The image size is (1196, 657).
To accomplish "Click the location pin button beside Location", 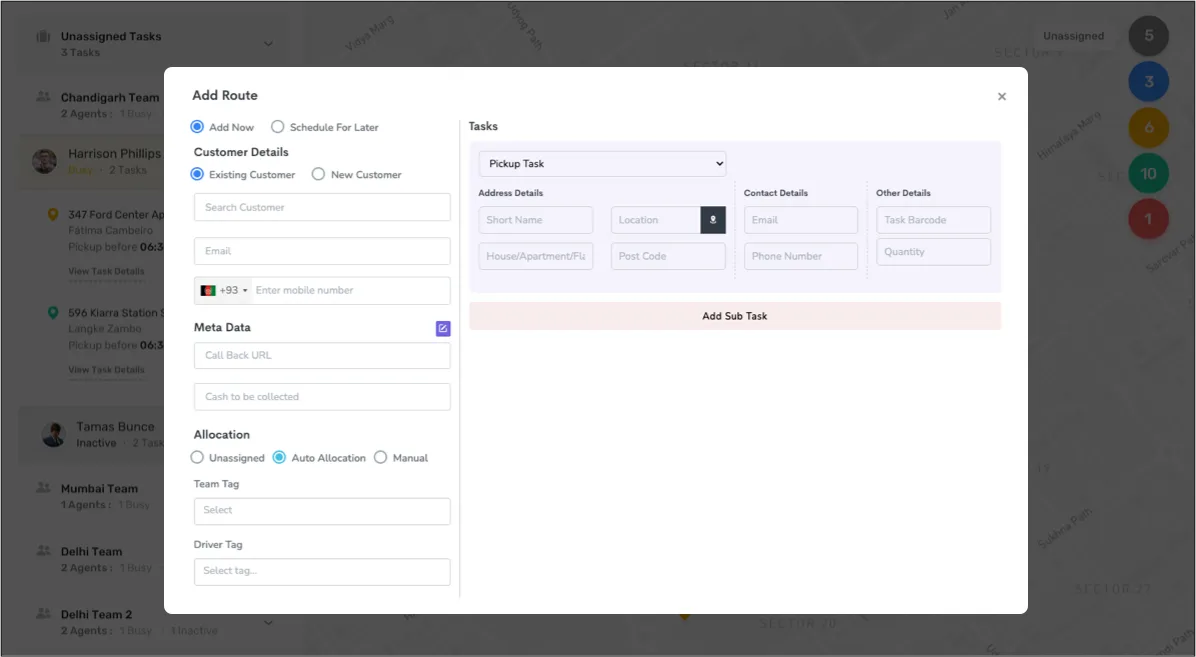I will (713, 220).
